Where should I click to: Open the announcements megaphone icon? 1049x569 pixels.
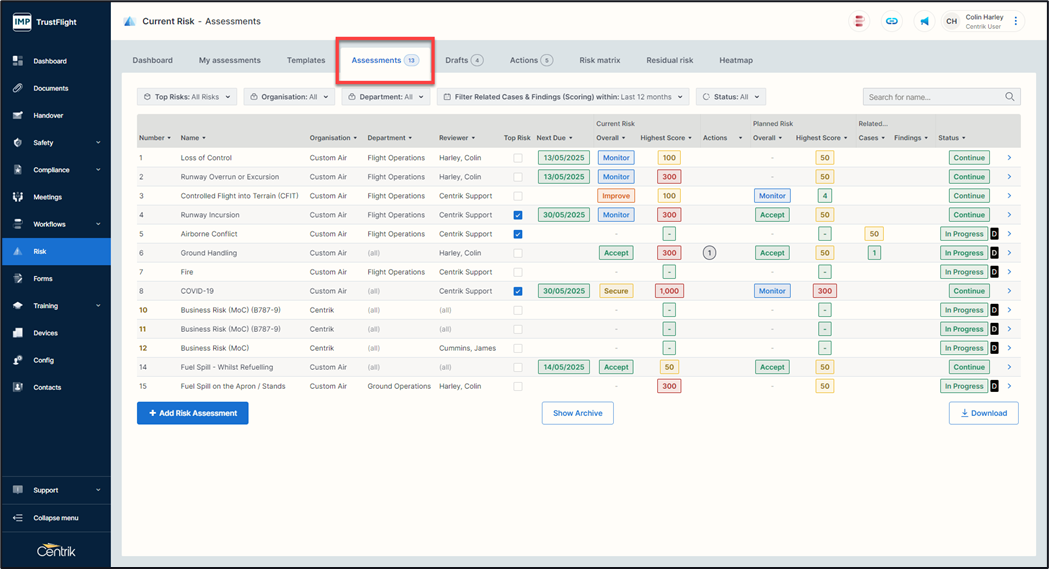point(924,21)
